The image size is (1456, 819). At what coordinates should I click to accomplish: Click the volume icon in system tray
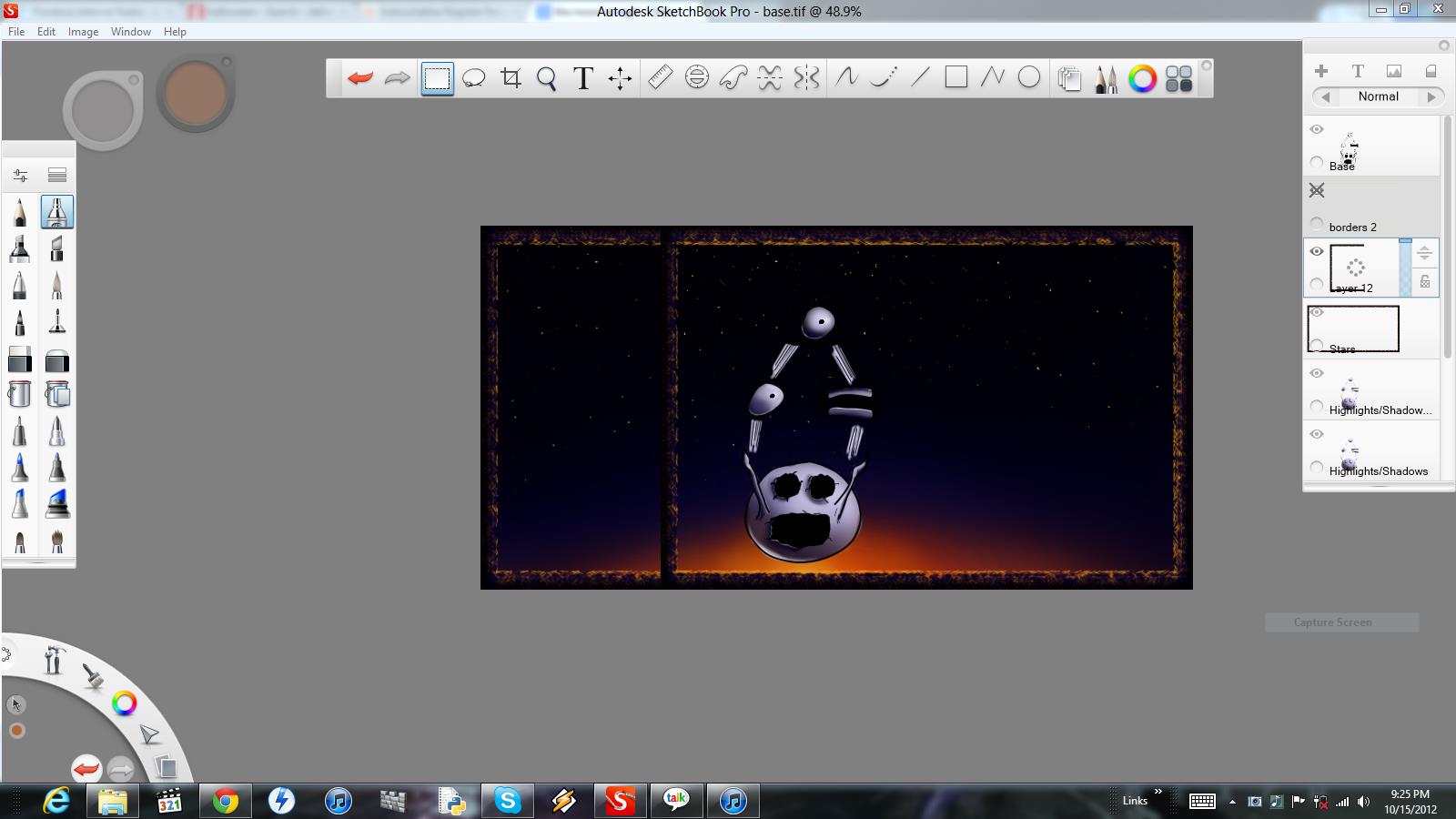[1363, 802]
